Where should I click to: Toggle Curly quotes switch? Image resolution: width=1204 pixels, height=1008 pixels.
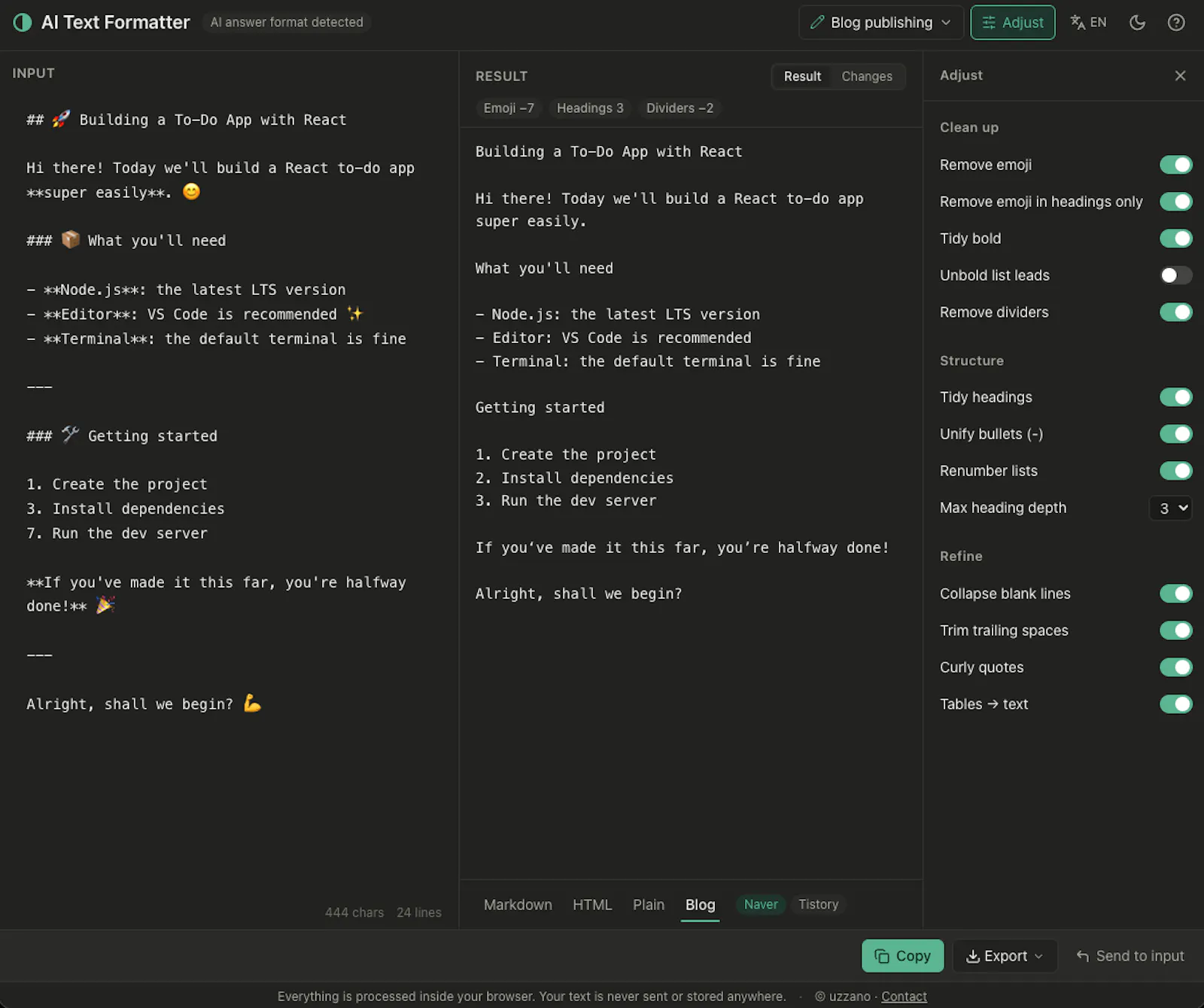(x=1176, y=667)
